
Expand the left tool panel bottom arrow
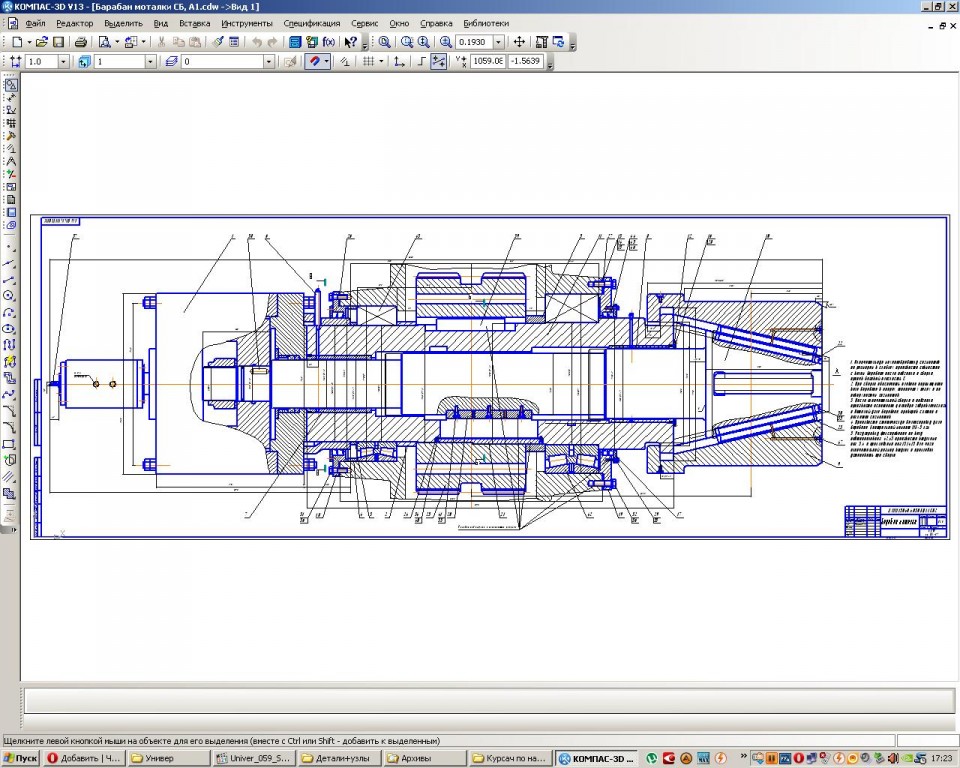13,530
